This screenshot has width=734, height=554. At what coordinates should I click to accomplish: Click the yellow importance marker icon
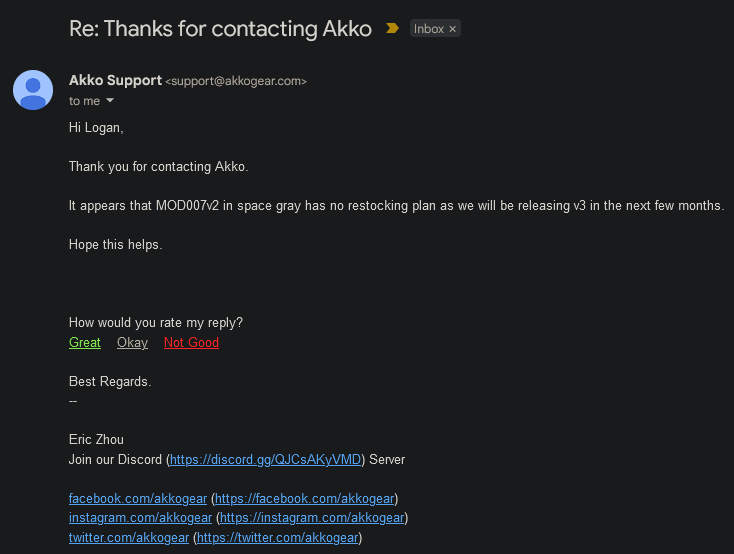393,29
